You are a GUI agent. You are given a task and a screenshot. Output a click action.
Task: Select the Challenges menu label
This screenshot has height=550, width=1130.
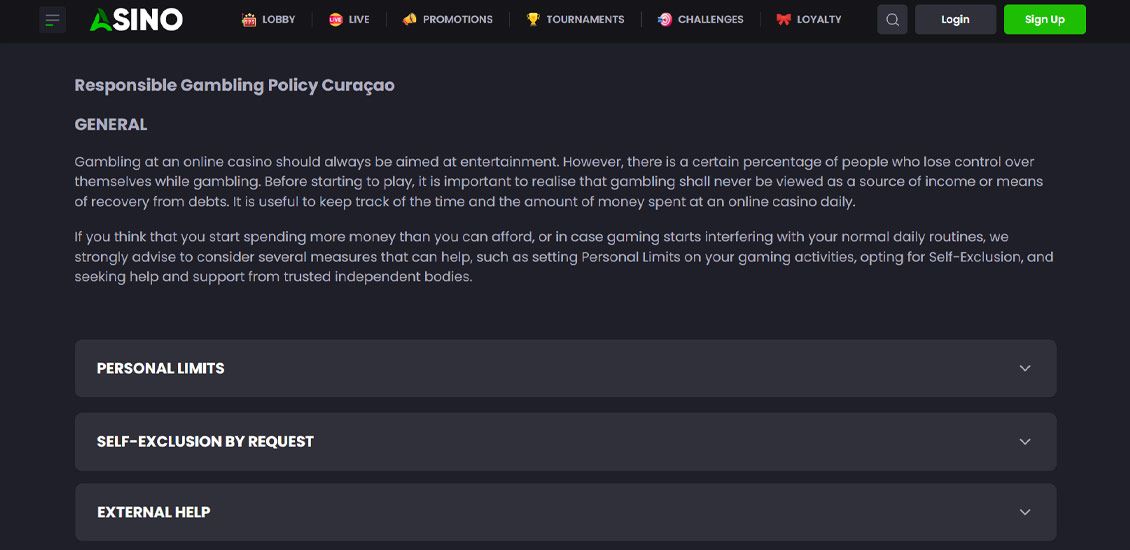pyautogui.click(x=710, y=19)
